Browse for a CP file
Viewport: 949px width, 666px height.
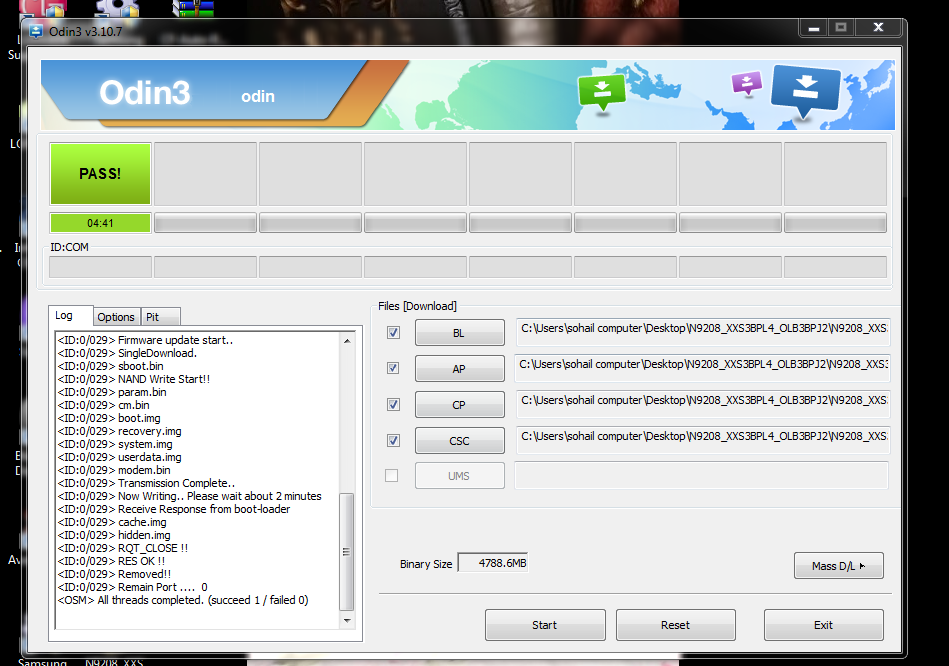tap(459, 405)
